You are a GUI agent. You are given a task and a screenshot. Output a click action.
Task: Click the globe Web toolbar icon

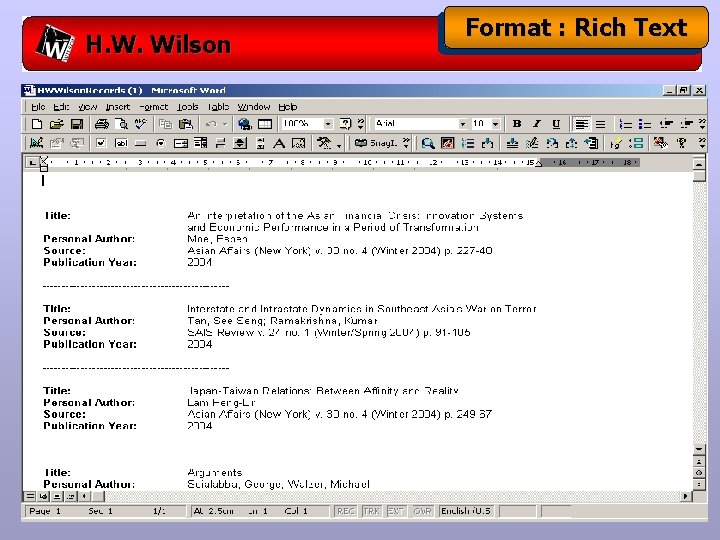tap(244, 124)
